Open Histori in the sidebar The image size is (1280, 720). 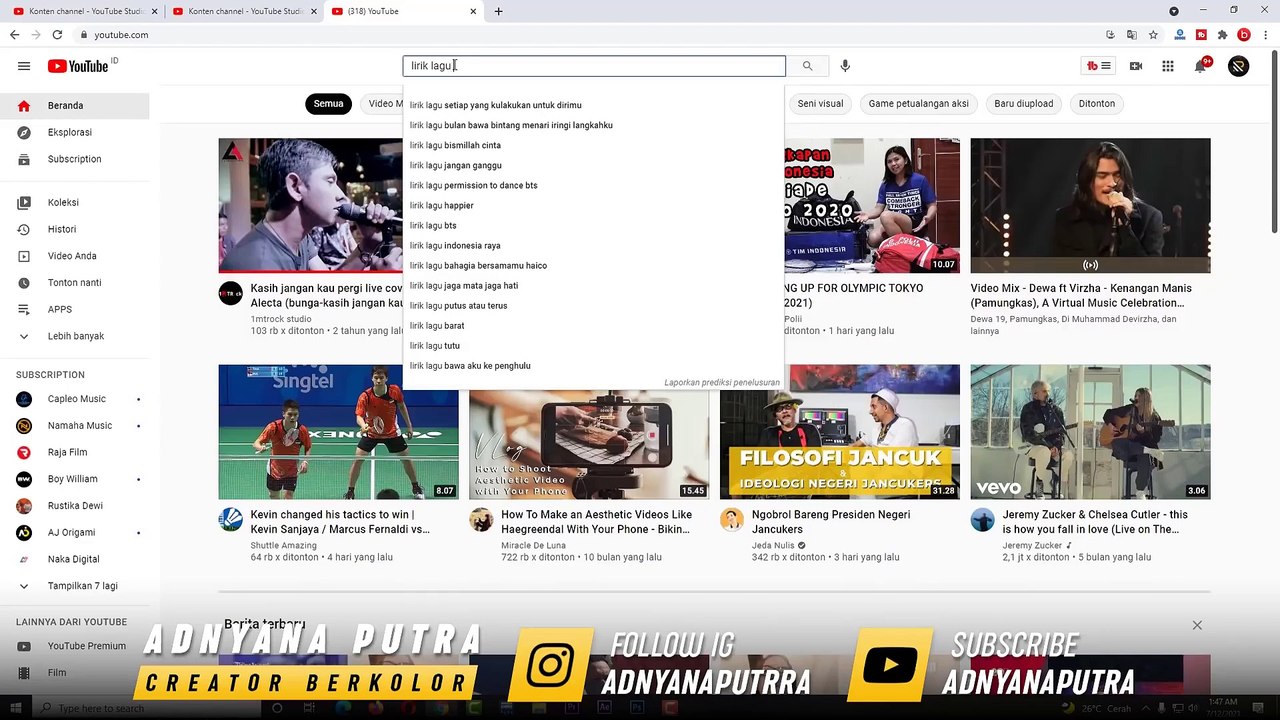click(x=75, y=229)
